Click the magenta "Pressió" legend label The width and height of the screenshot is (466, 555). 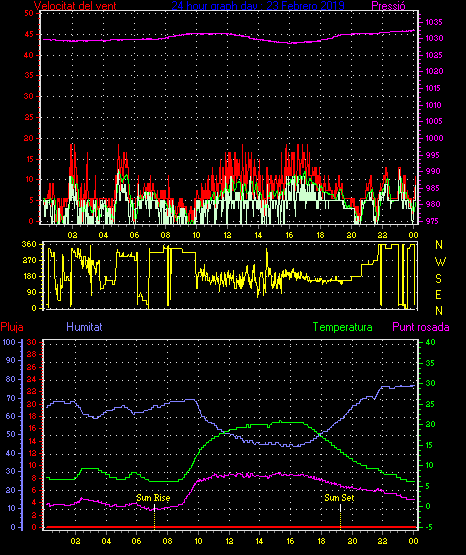tap(388, 6)
